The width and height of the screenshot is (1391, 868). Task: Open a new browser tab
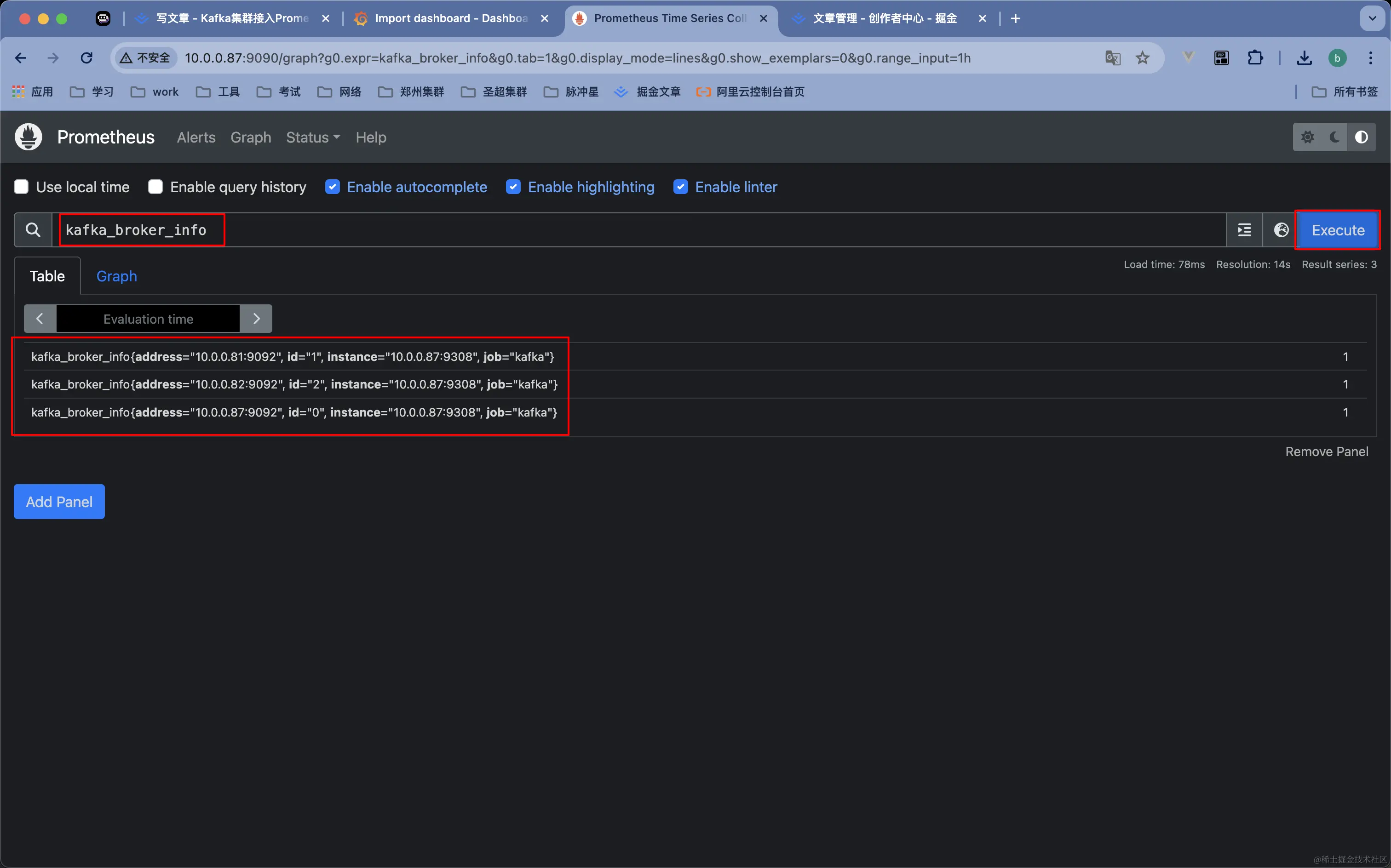pyautogui.click(x=1015, y=18)
